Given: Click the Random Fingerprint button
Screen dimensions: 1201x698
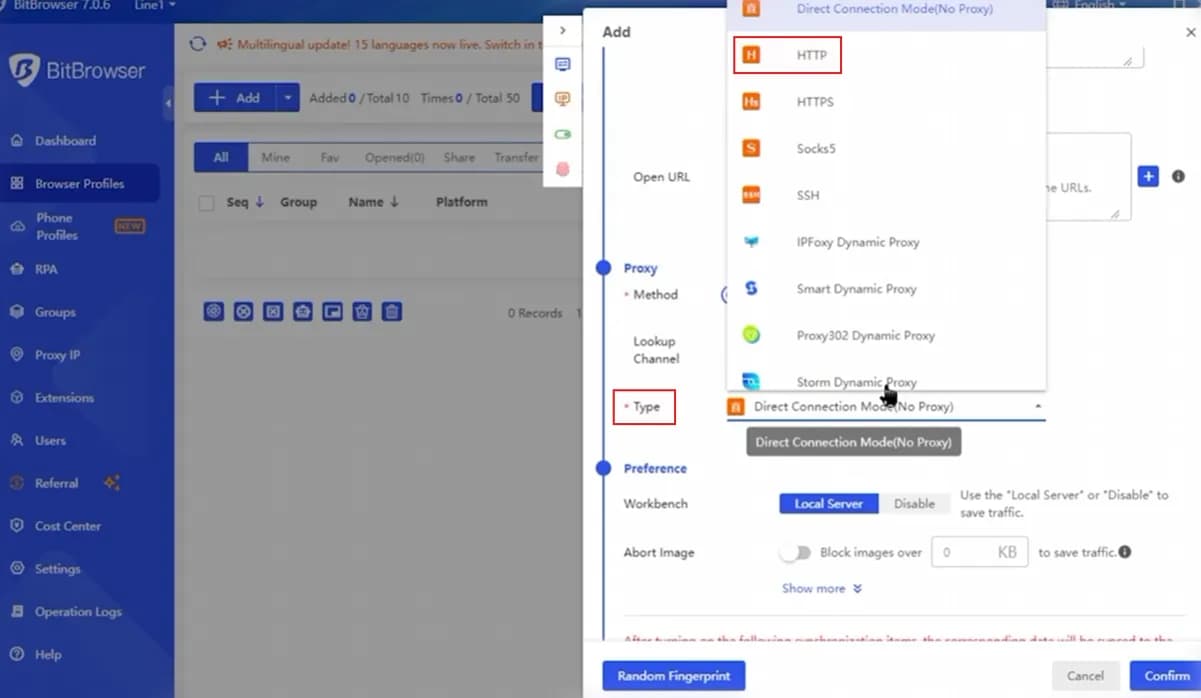Looking at the screenshot, I should tap(673, 676).
